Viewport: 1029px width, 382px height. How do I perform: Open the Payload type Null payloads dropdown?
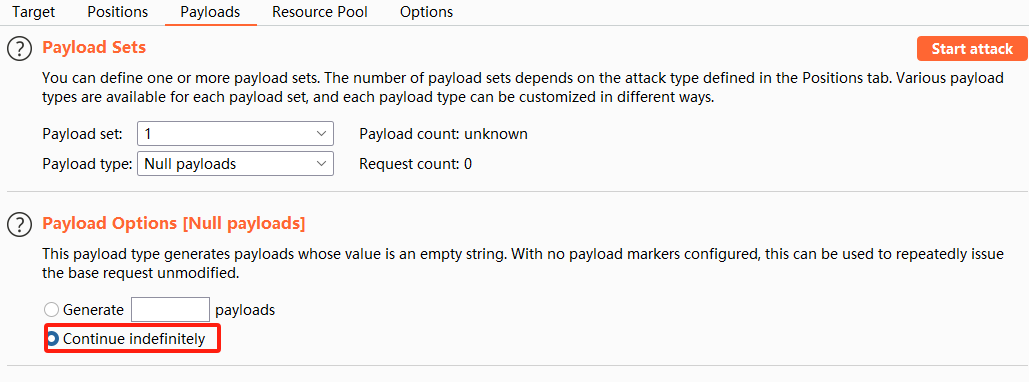(236, 164)
